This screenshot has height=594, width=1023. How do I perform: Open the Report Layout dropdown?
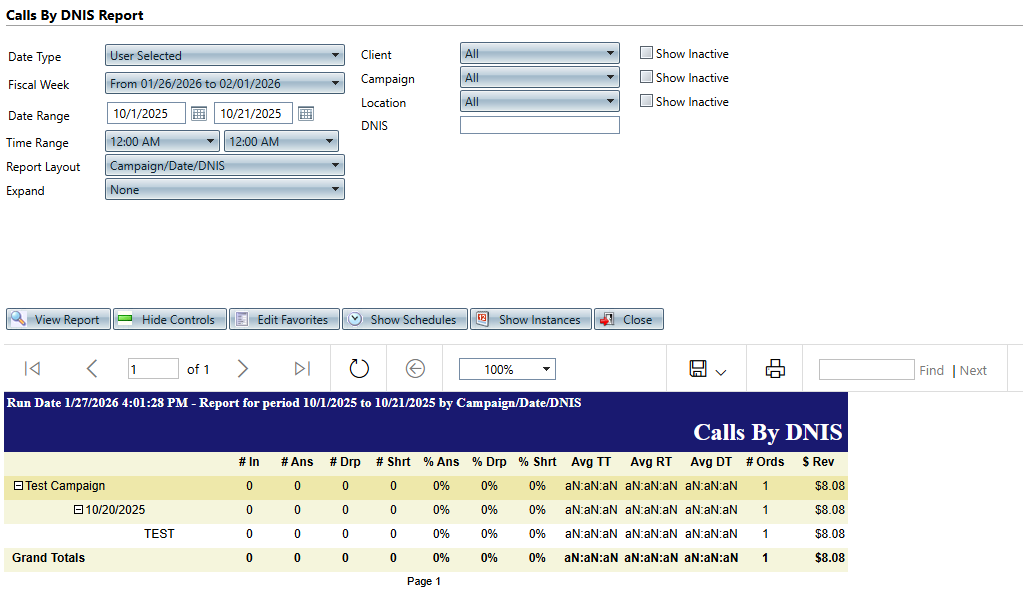coord(225,166)
